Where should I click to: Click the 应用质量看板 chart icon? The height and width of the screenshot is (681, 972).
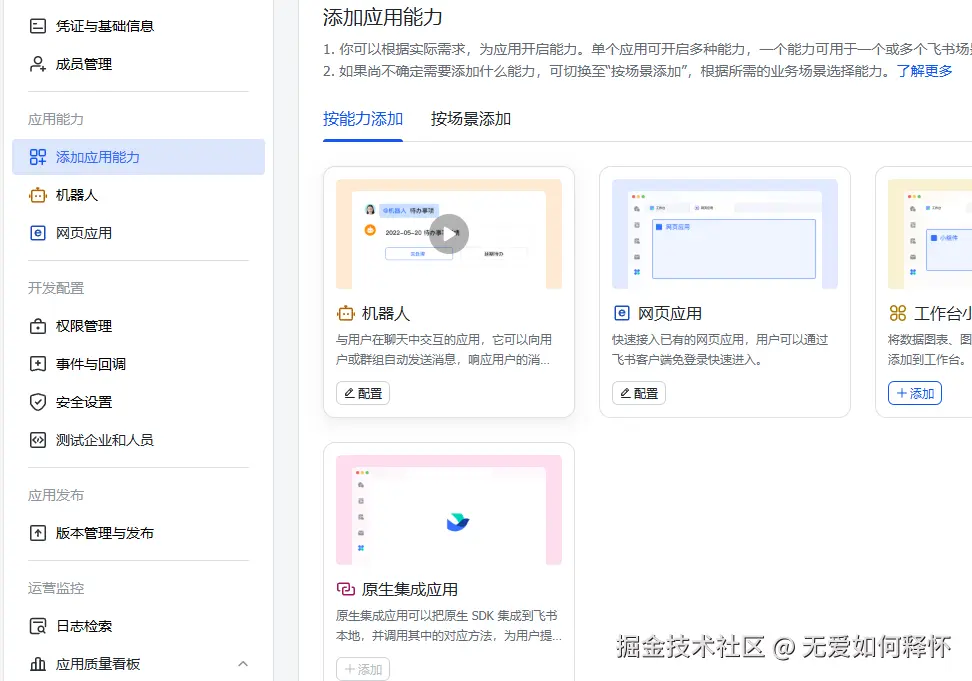point(38,664)
